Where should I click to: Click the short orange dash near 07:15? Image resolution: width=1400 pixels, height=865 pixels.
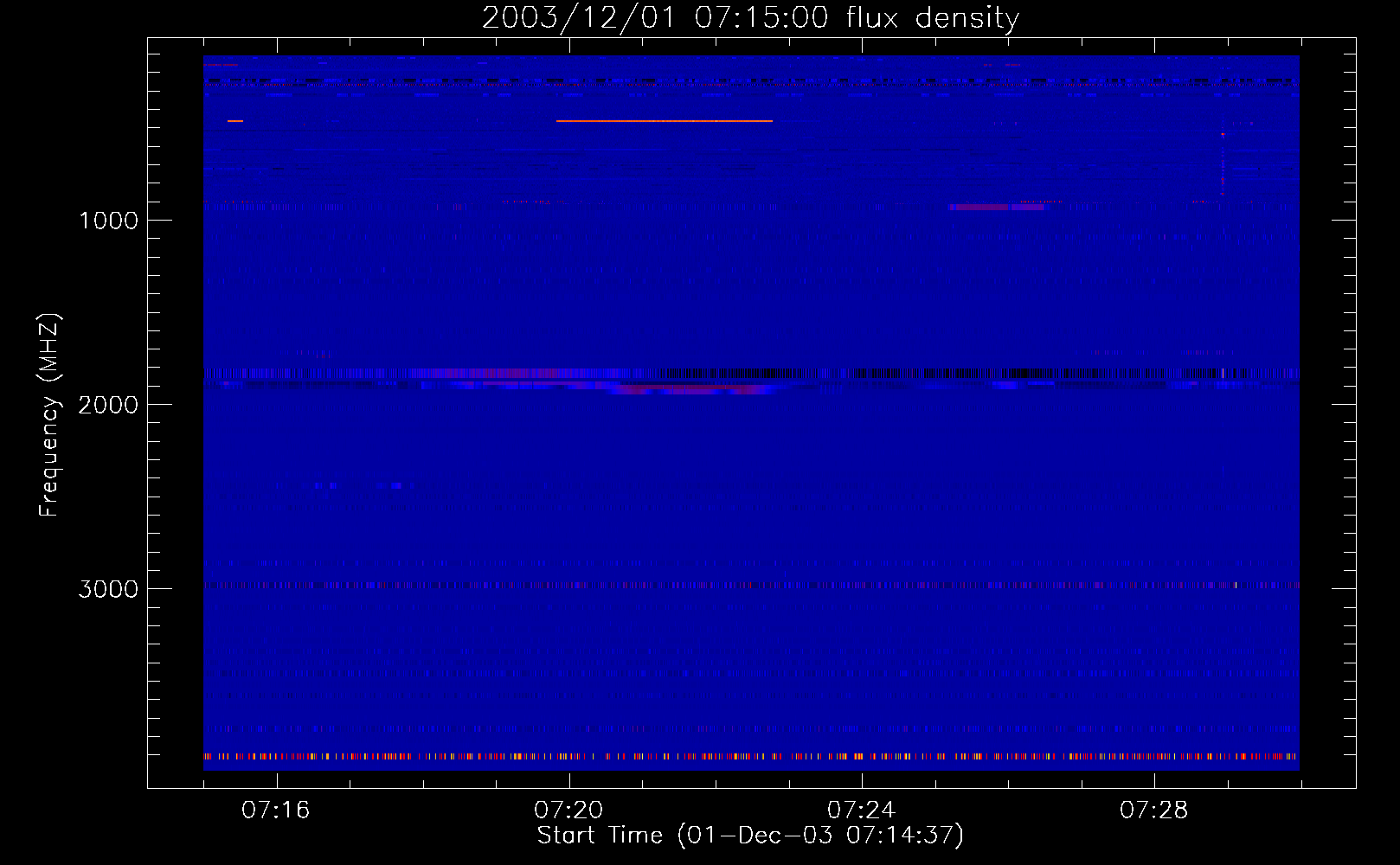[235, 121]
